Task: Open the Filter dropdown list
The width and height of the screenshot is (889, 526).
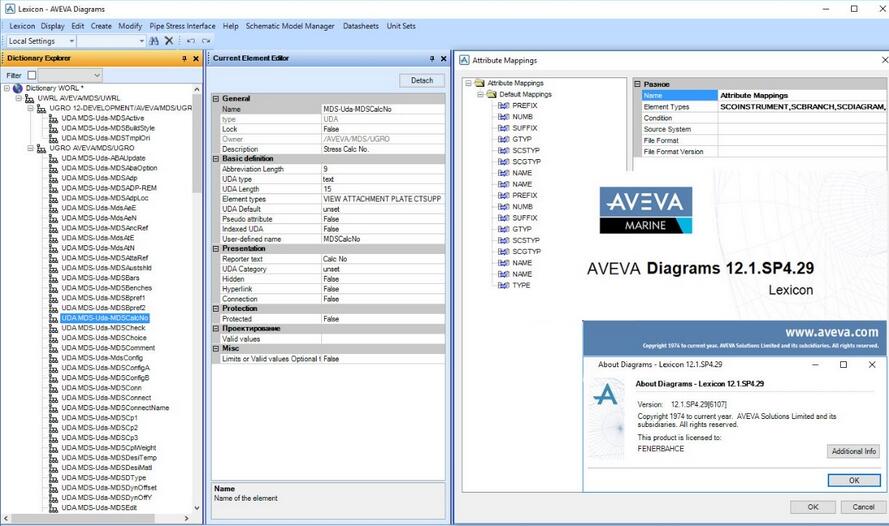Action: pyautogui.click(x=97, y=75)
